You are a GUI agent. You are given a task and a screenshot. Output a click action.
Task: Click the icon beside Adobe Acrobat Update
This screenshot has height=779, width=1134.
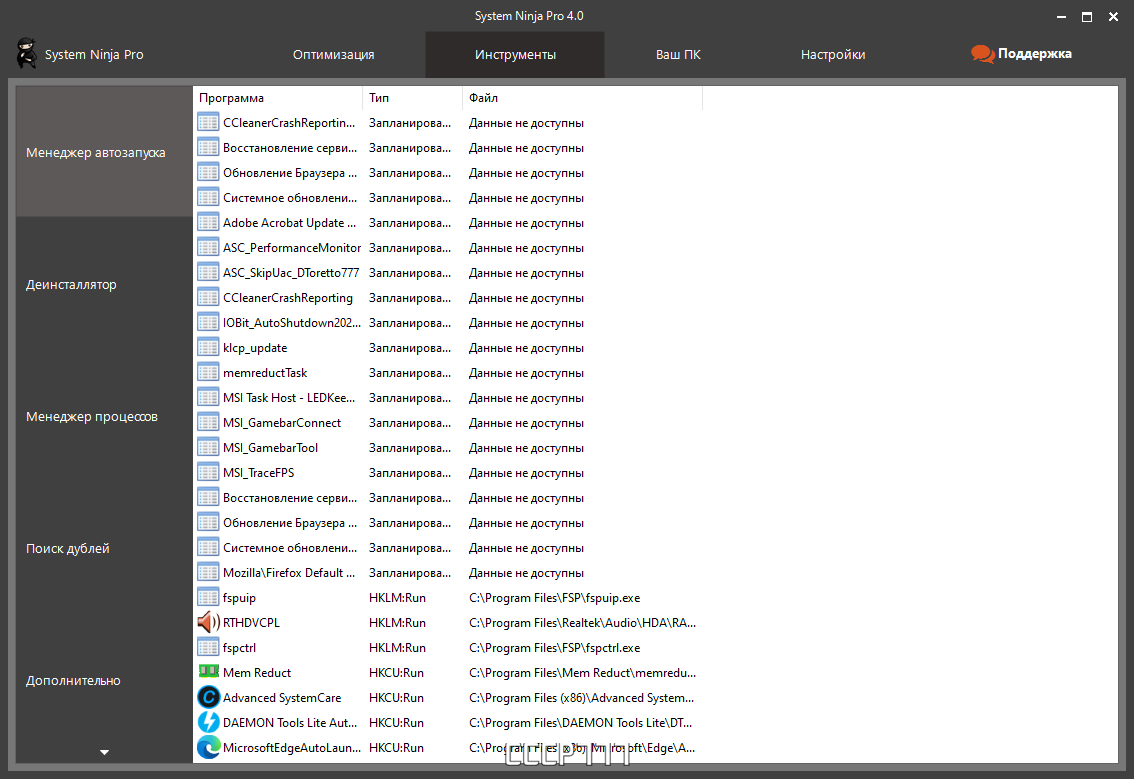pos(208,223)
